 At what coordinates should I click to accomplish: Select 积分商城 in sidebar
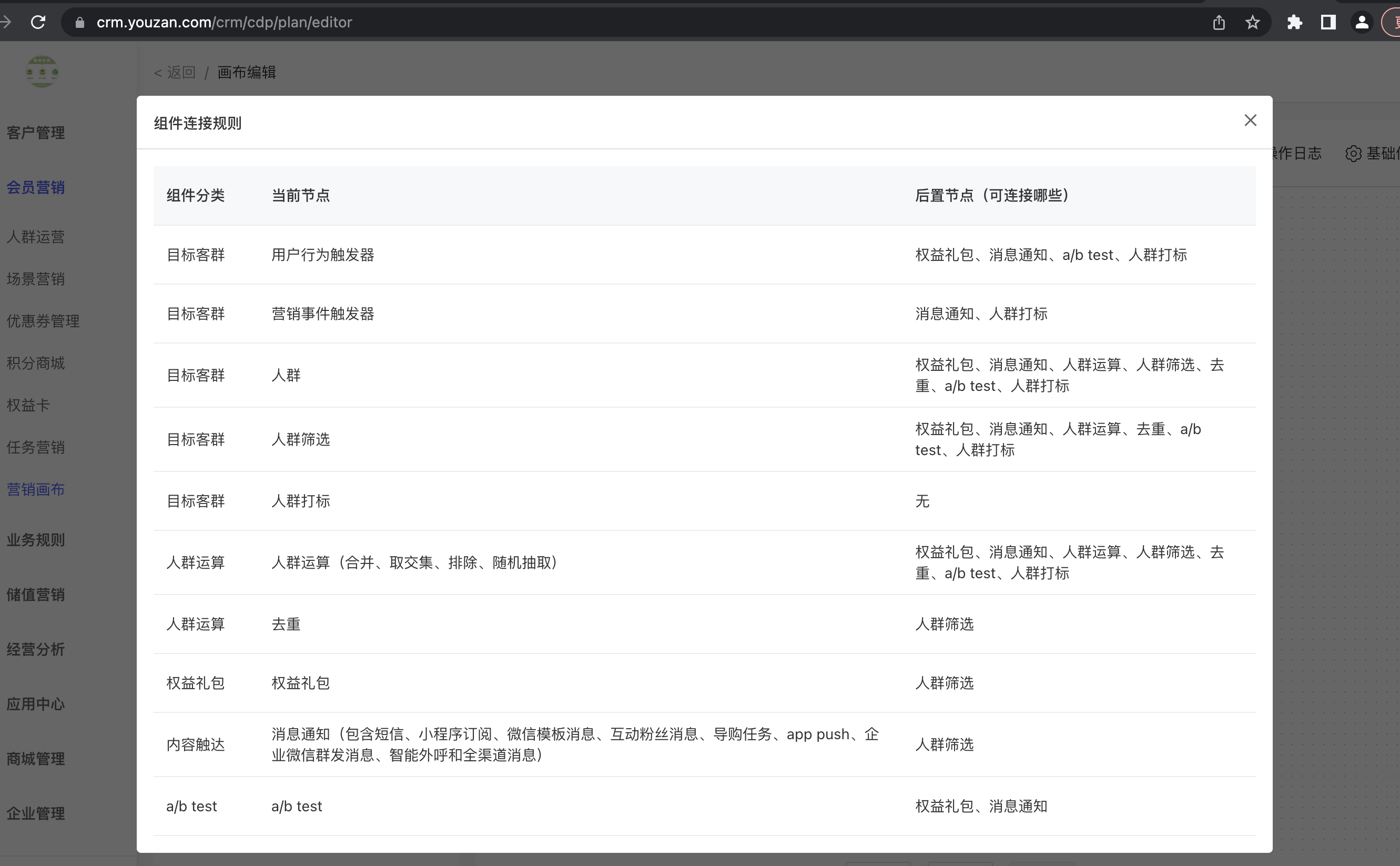point(35,363)
